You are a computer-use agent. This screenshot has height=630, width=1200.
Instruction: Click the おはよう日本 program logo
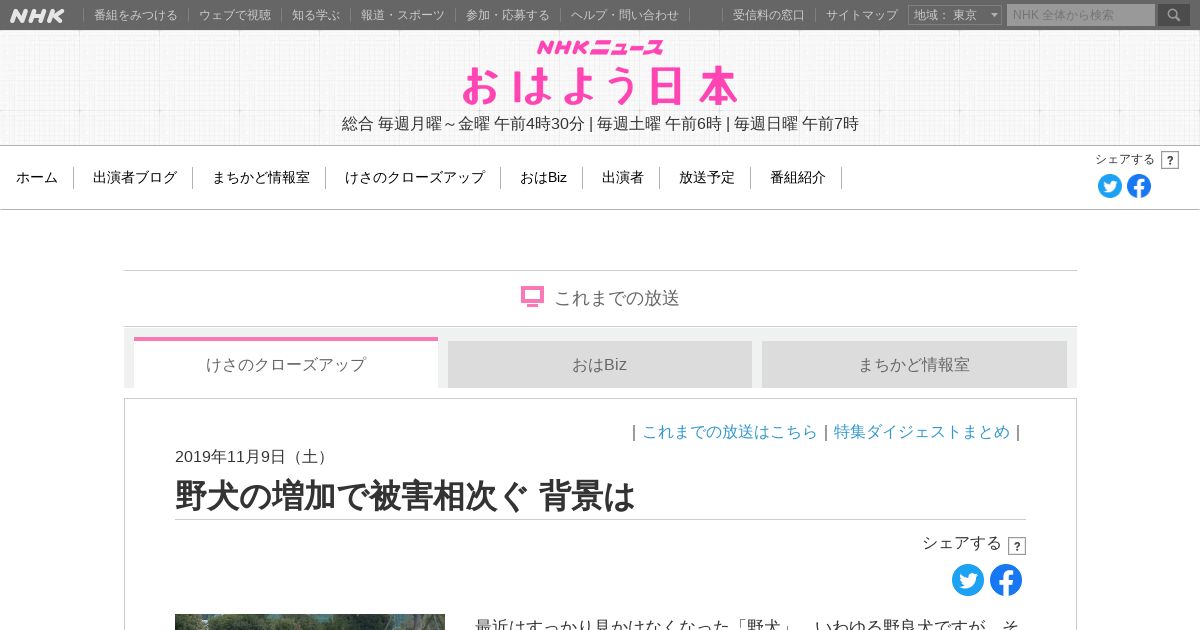(x=600, y=86)
